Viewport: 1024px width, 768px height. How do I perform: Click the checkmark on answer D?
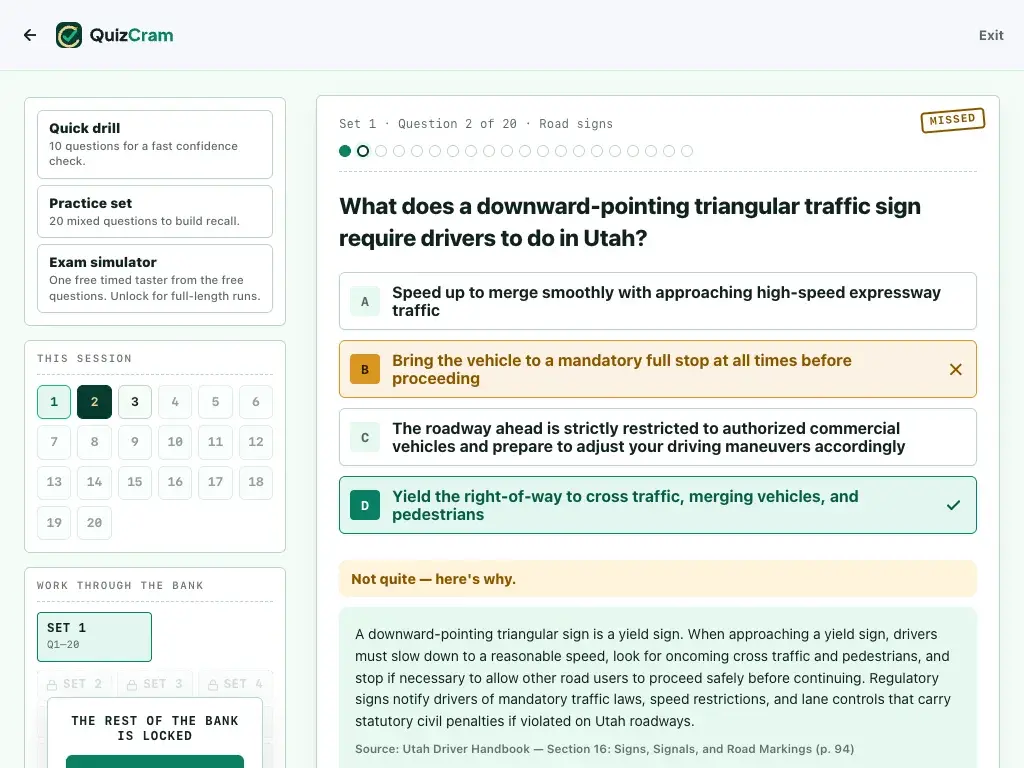point(953,505)
